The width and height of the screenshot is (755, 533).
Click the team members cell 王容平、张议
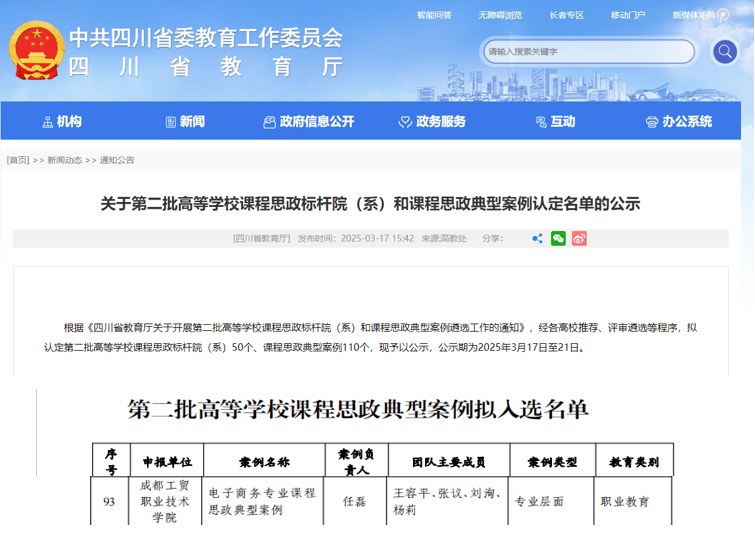[447, 502]
